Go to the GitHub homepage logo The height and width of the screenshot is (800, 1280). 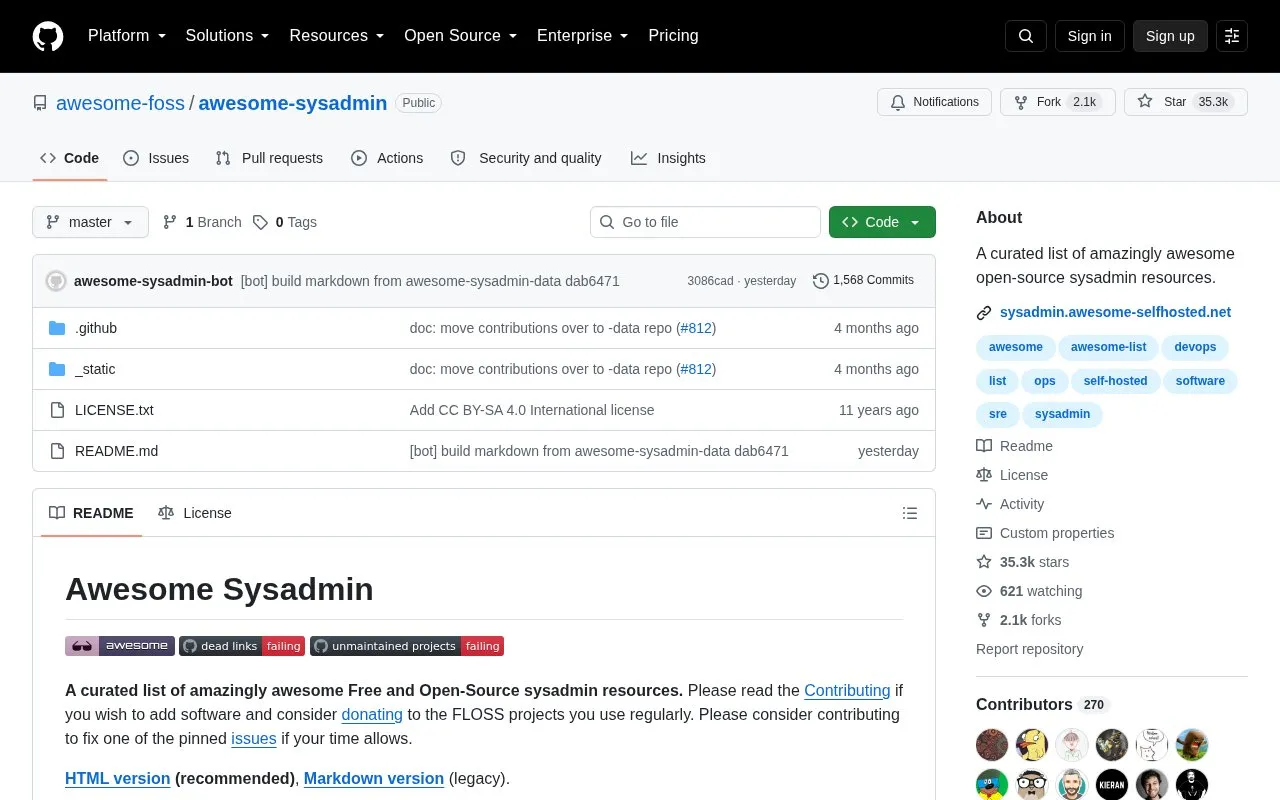click(x=48, y=36)
